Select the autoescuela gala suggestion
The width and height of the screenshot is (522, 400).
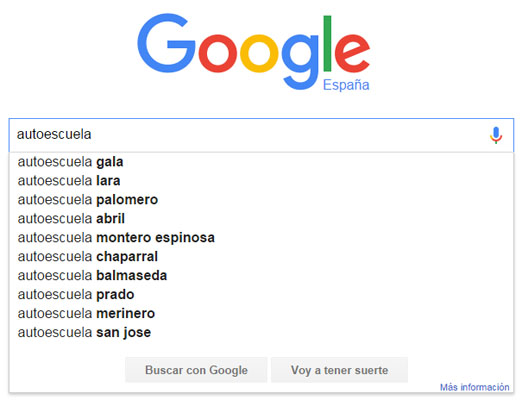[x=261, y=162]
